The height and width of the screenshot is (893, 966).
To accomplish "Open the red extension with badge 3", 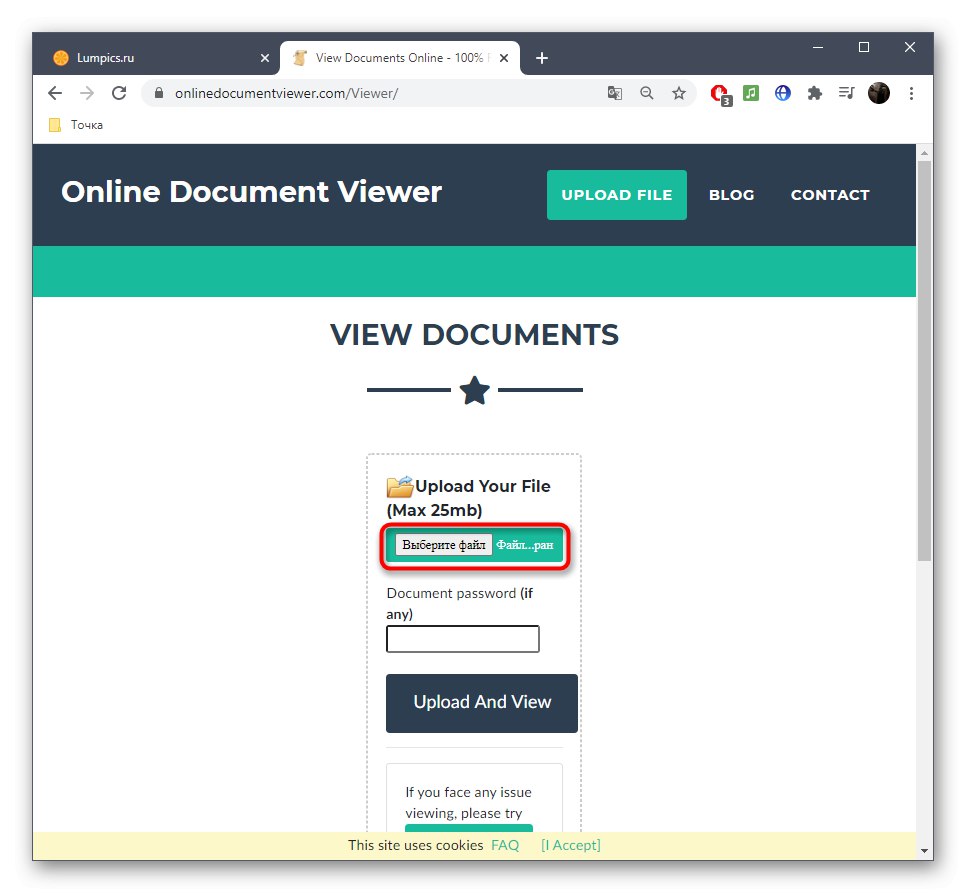I will point(720,94).
